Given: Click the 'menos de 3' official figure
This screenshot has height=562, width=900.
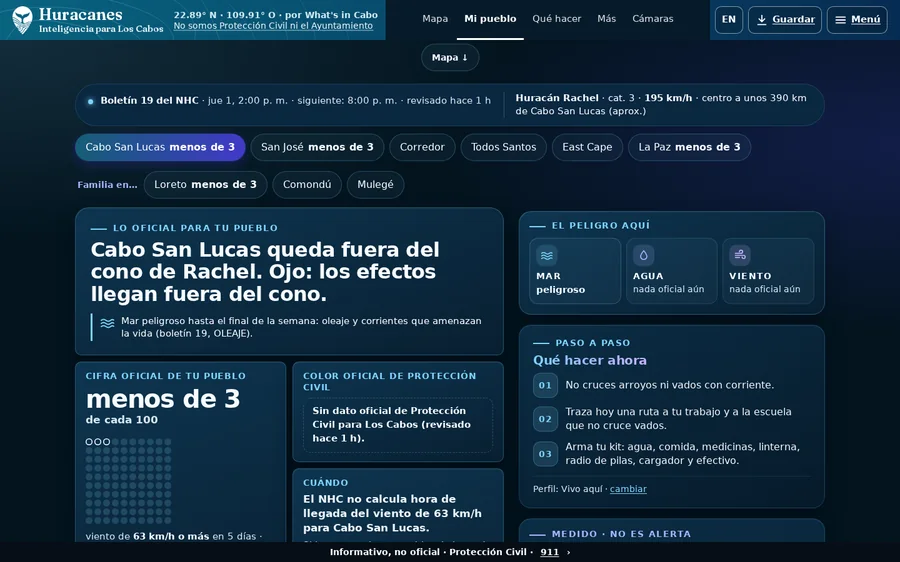Looking at the screenshot, I should click(163, 399).
